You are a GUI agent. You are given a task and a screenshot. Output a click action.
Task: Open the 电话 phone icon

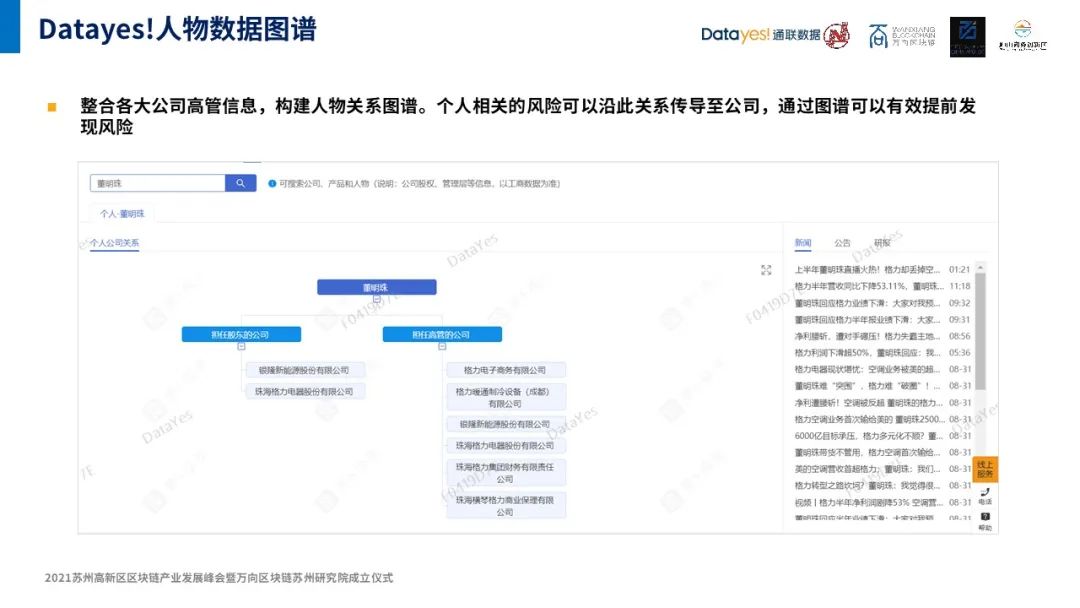(x=985, y=495)
